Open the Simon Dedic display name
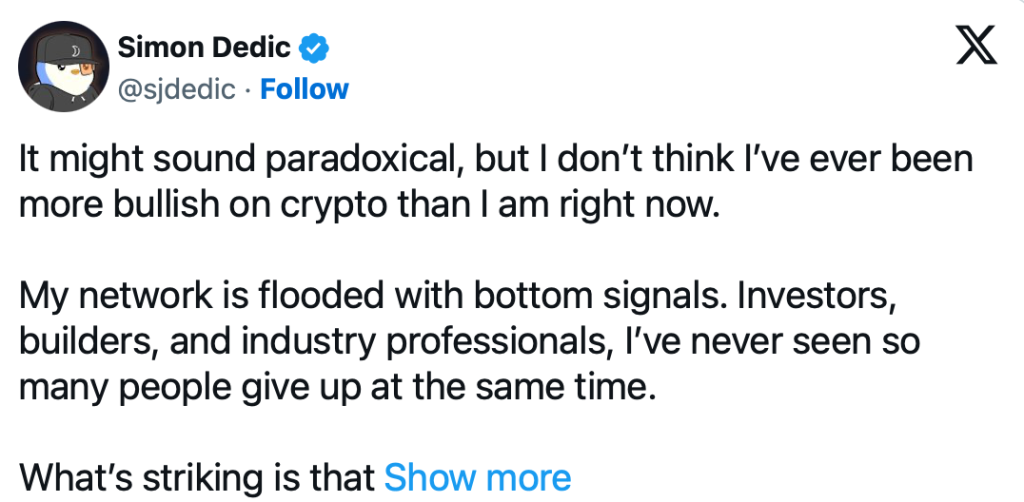1024x502 pixels. click(x=206, y=46)
